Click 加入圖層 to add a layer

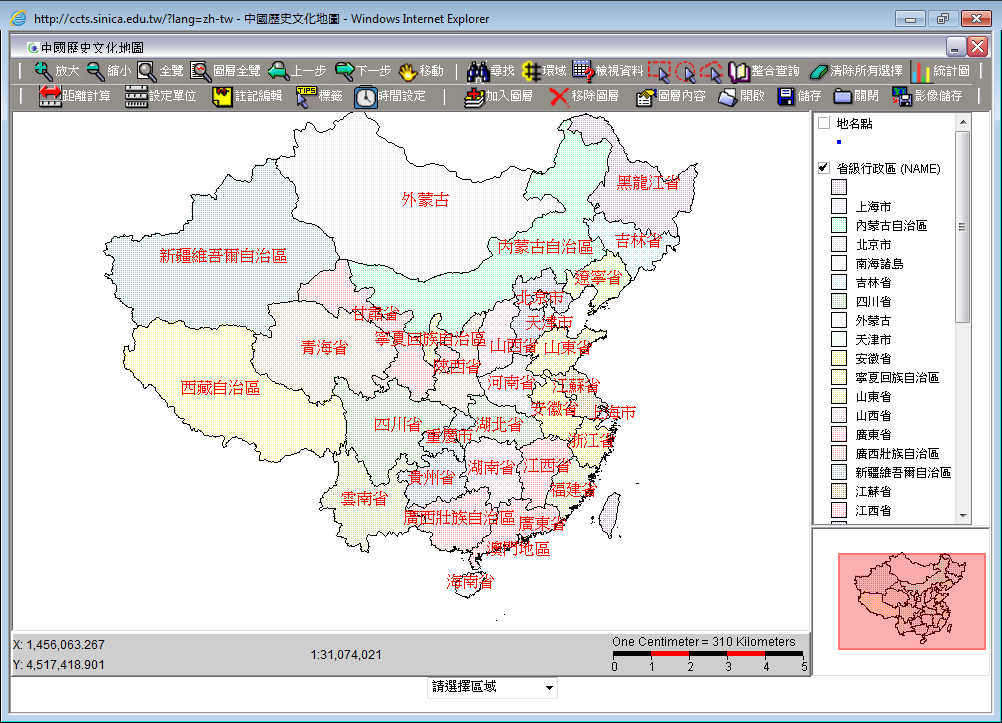(x=497, y=96)
